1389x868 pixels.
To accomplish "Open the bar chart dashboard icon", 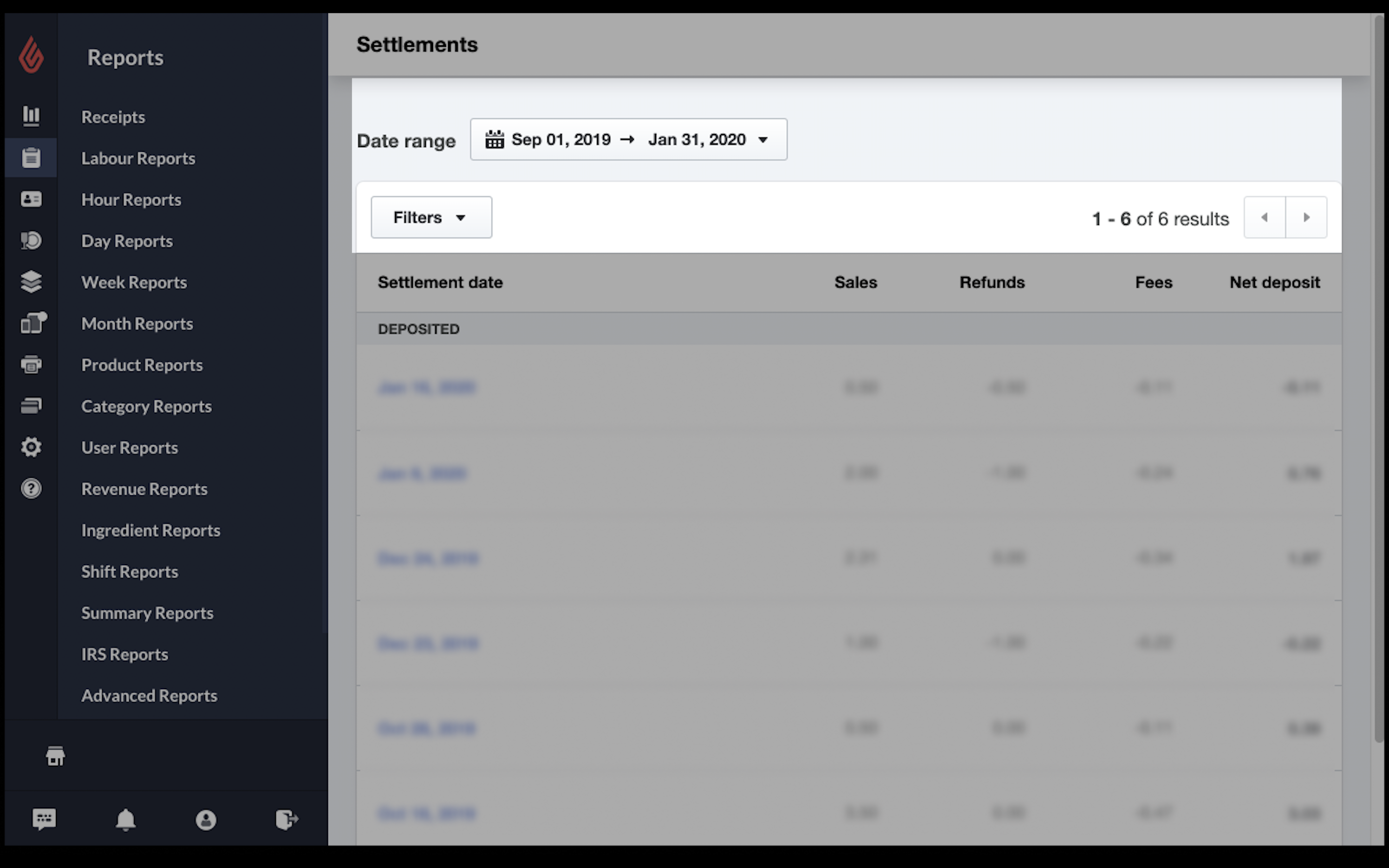I will coord(31,116).
